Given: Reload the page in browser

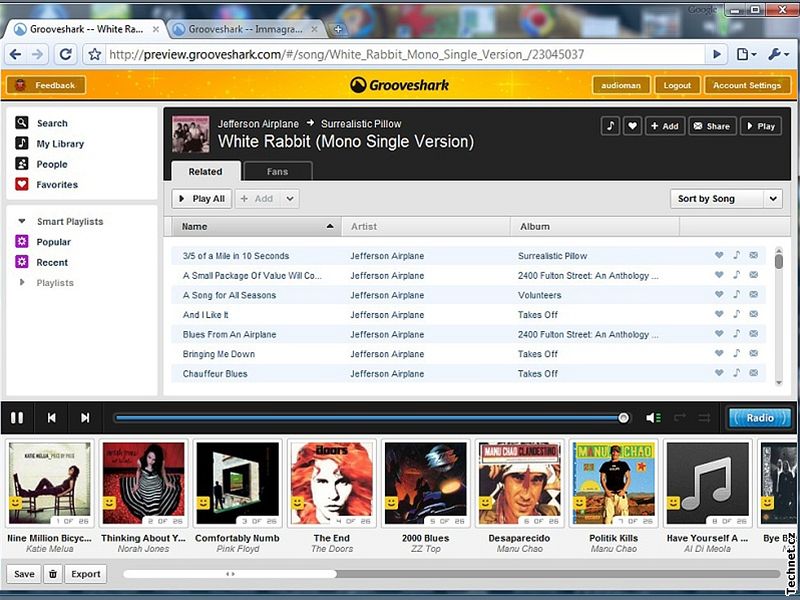Looking at the screenshot, I should 66,54.
